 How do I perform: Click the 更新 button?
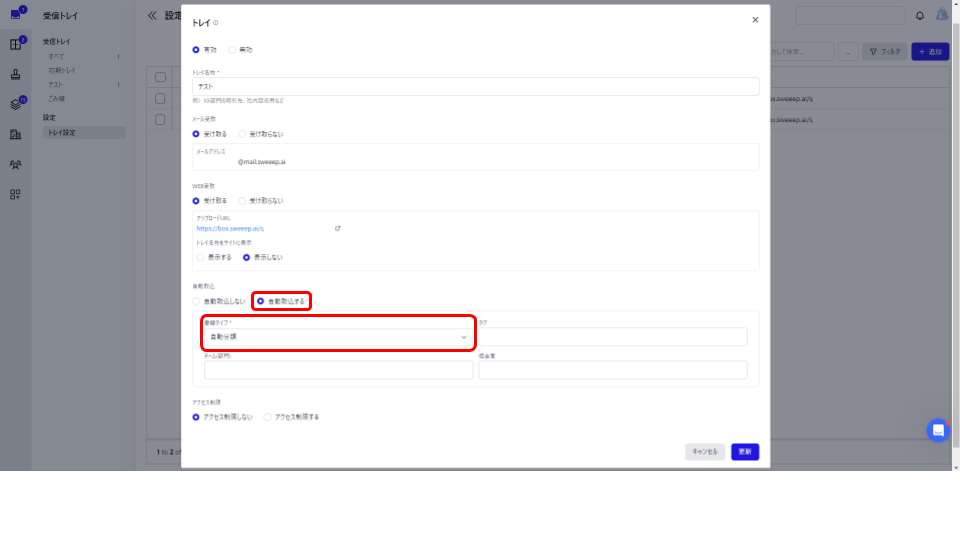point(744,452)
